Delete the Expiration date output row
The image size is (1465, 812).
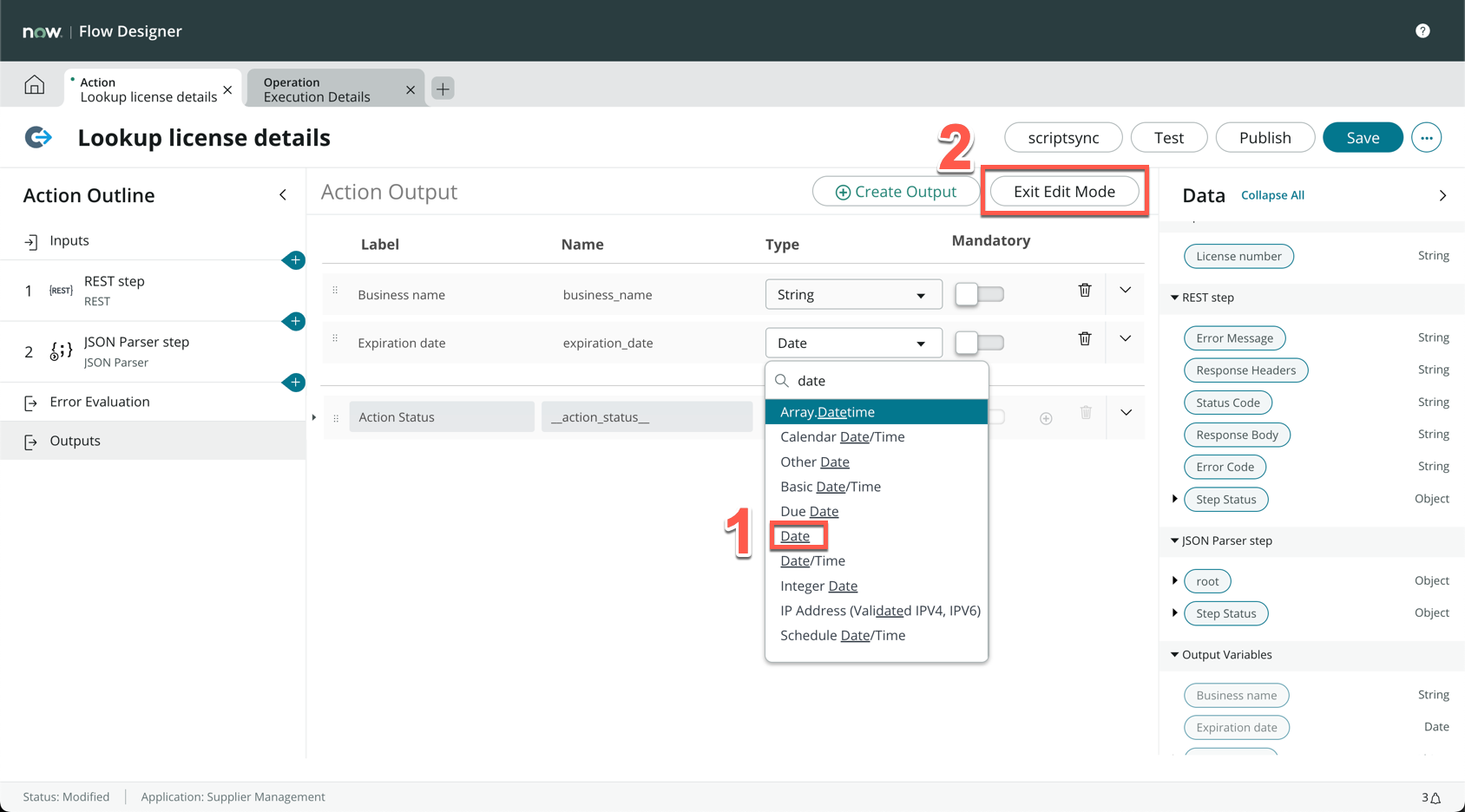pos(1084,339)
